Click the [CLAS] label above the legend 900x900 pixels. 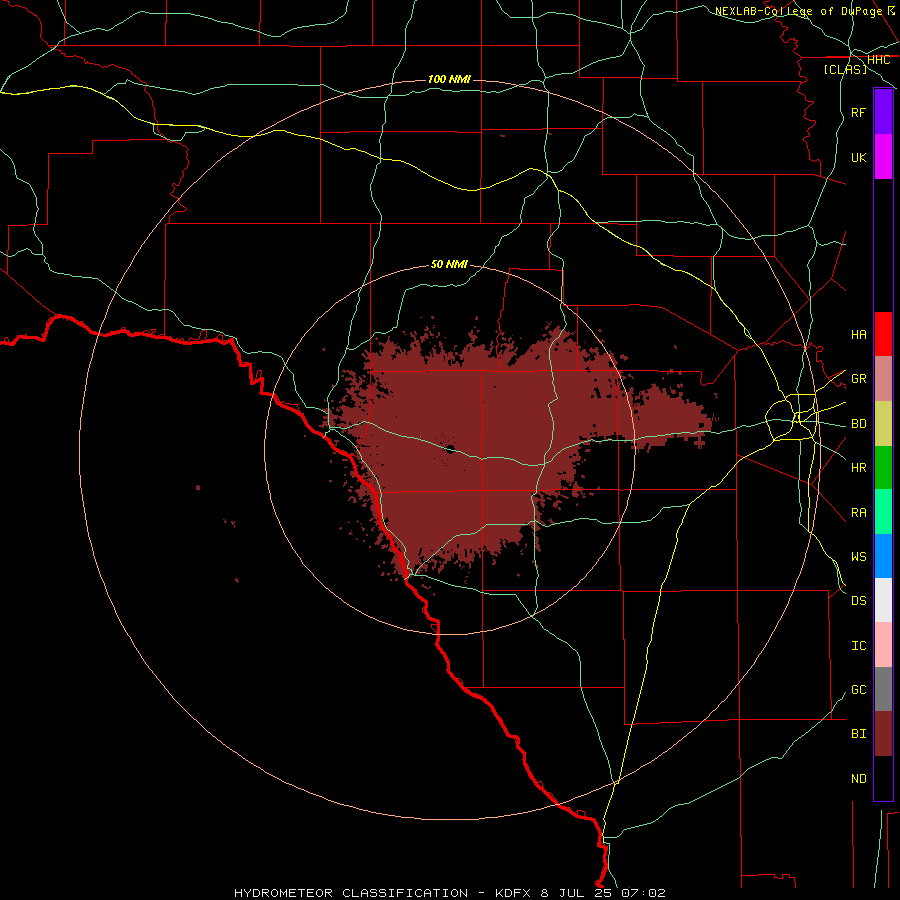[845, 70]
